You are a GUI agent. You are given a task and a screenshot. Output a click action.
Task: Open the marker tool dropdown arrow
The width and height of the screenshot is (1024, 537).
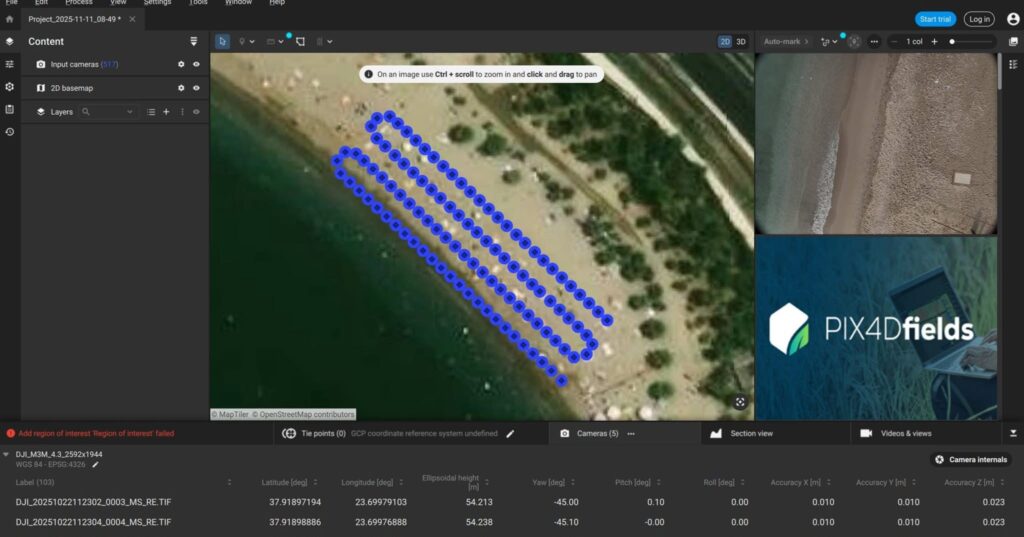click(252, 42)
